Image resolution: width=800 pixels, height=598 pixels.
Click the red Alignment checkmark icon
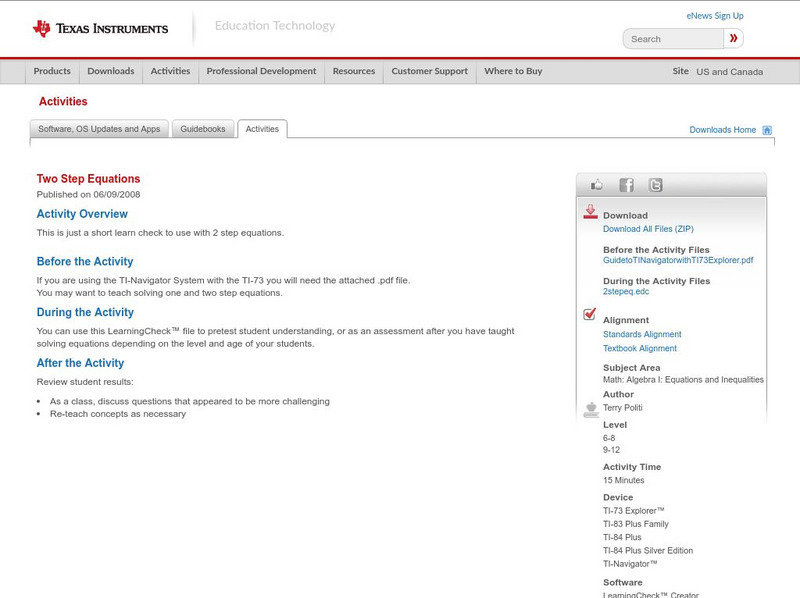click(x=590, y=315)
